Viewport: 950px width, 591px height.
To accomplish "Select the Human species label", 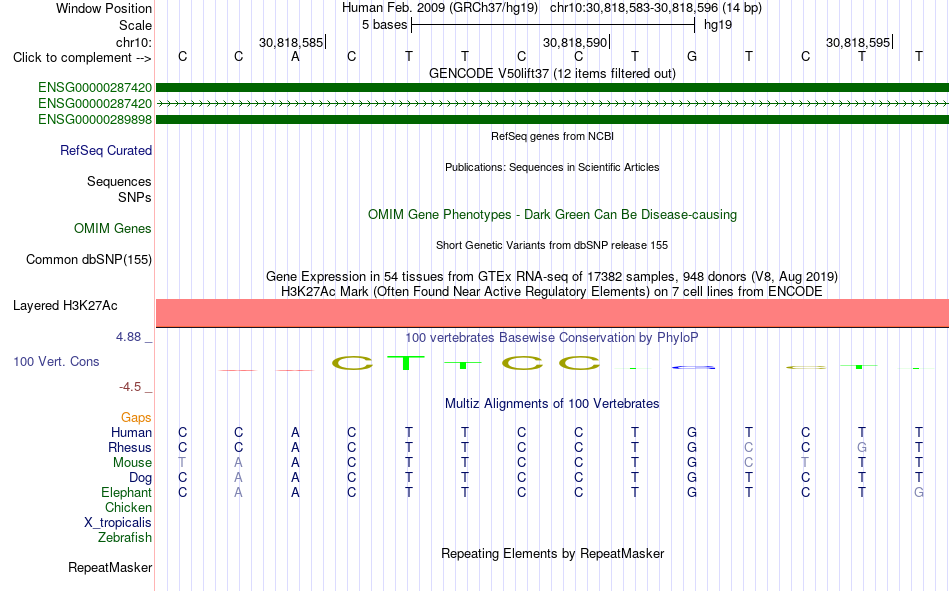I will coord(131,433).
